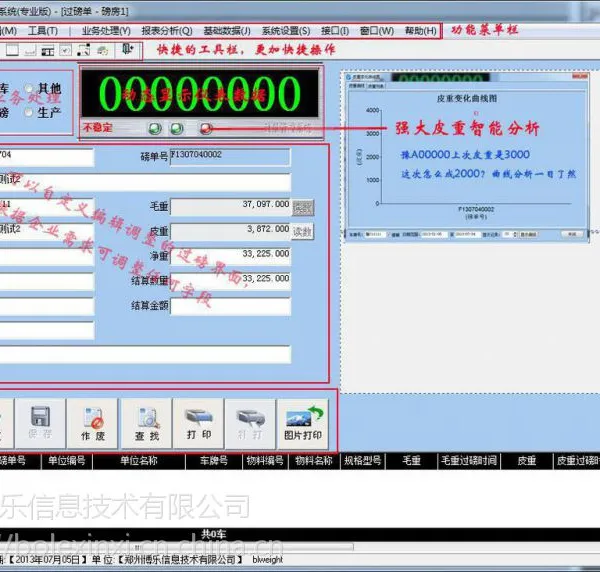Click the dotted selection region toolbar icon

click(84, 50)
